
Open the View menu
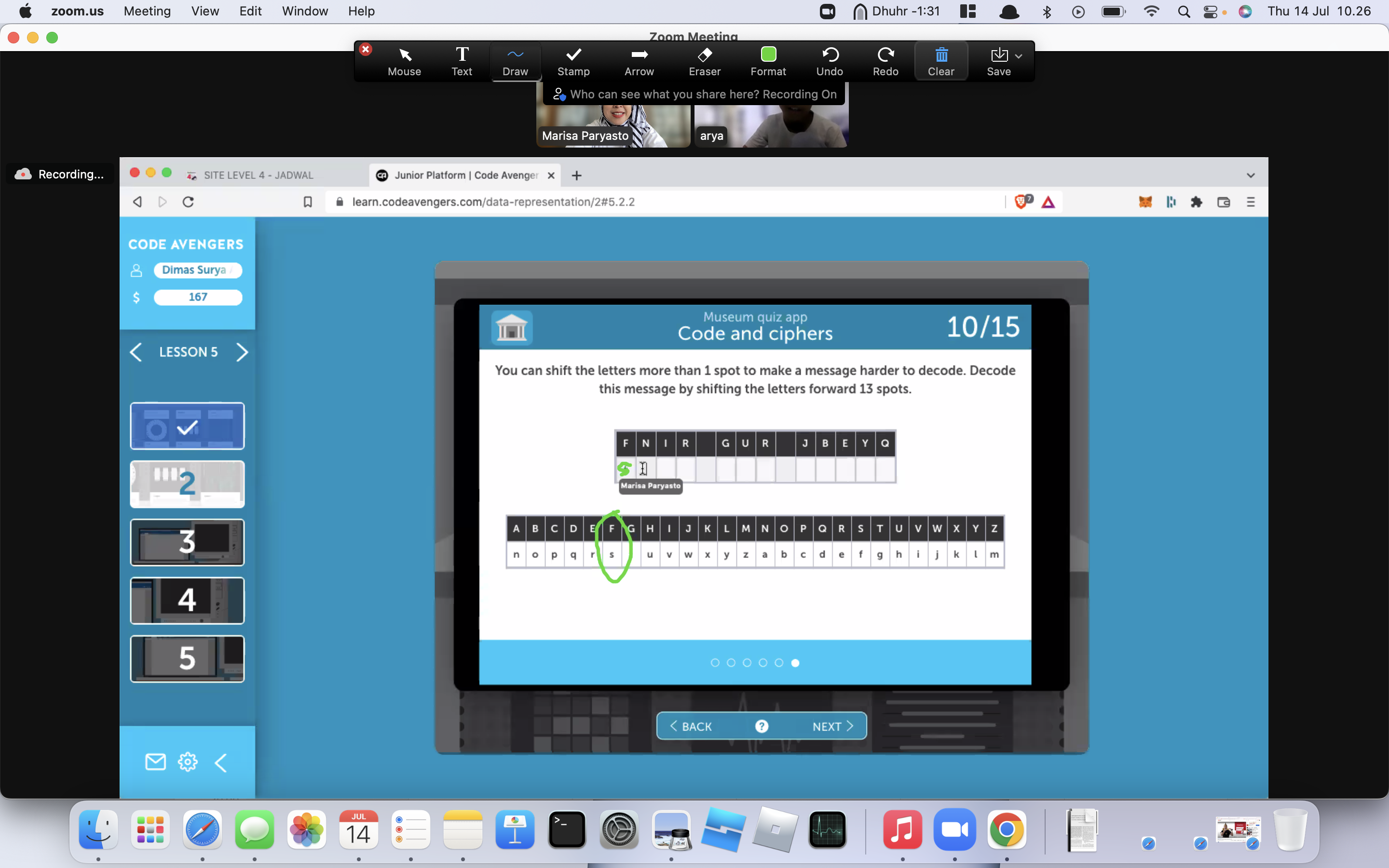tap(205, 11)
